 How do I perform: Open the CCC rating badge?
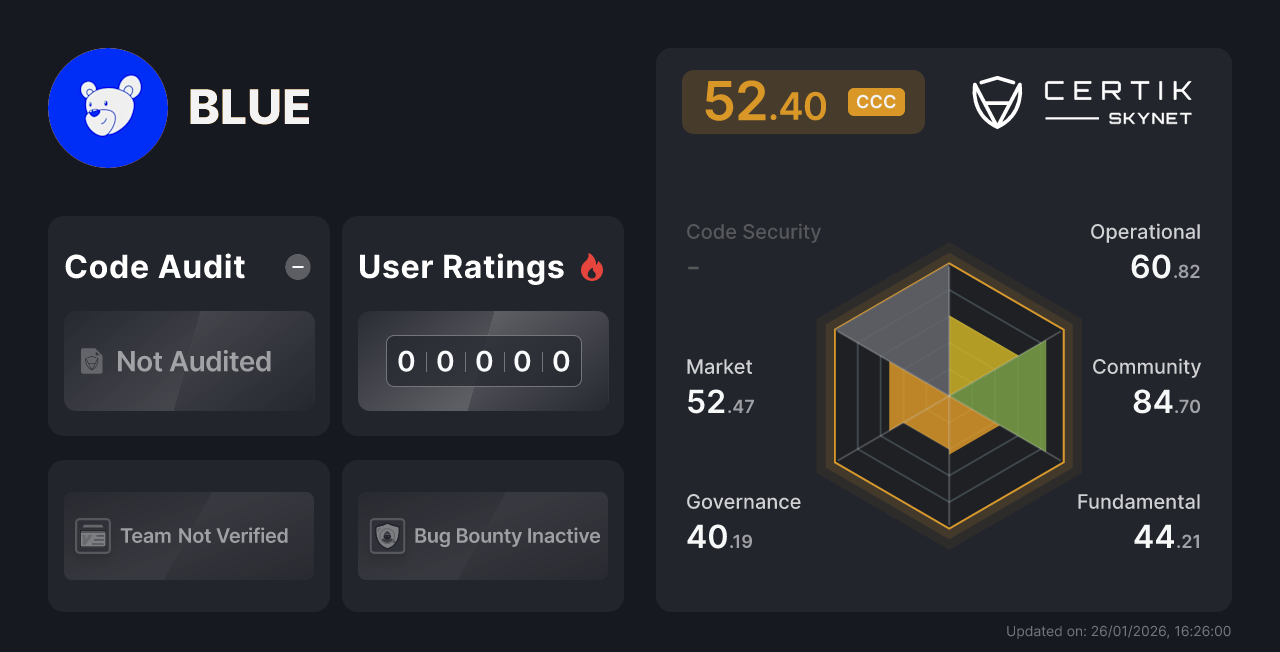(x=876, y=101)
